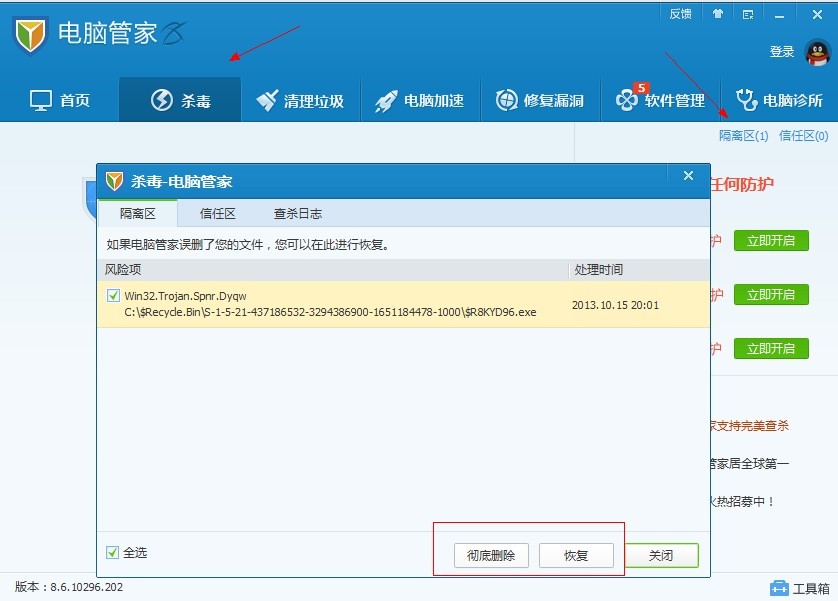Click the 彻底删除 button
Screen dimensions: 838x601
[491, 556]
